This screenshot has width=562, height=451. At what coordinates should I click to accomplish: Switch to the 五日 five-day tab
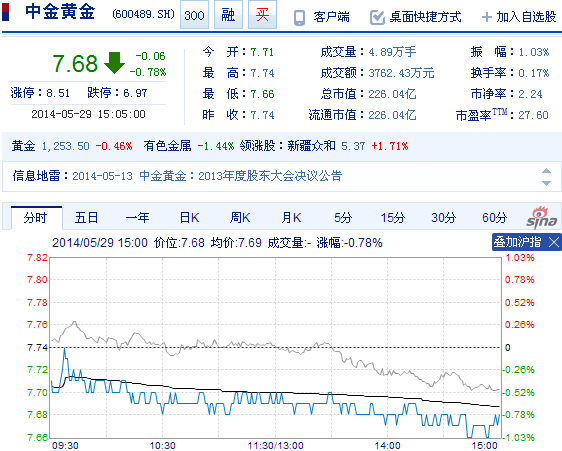86,218
